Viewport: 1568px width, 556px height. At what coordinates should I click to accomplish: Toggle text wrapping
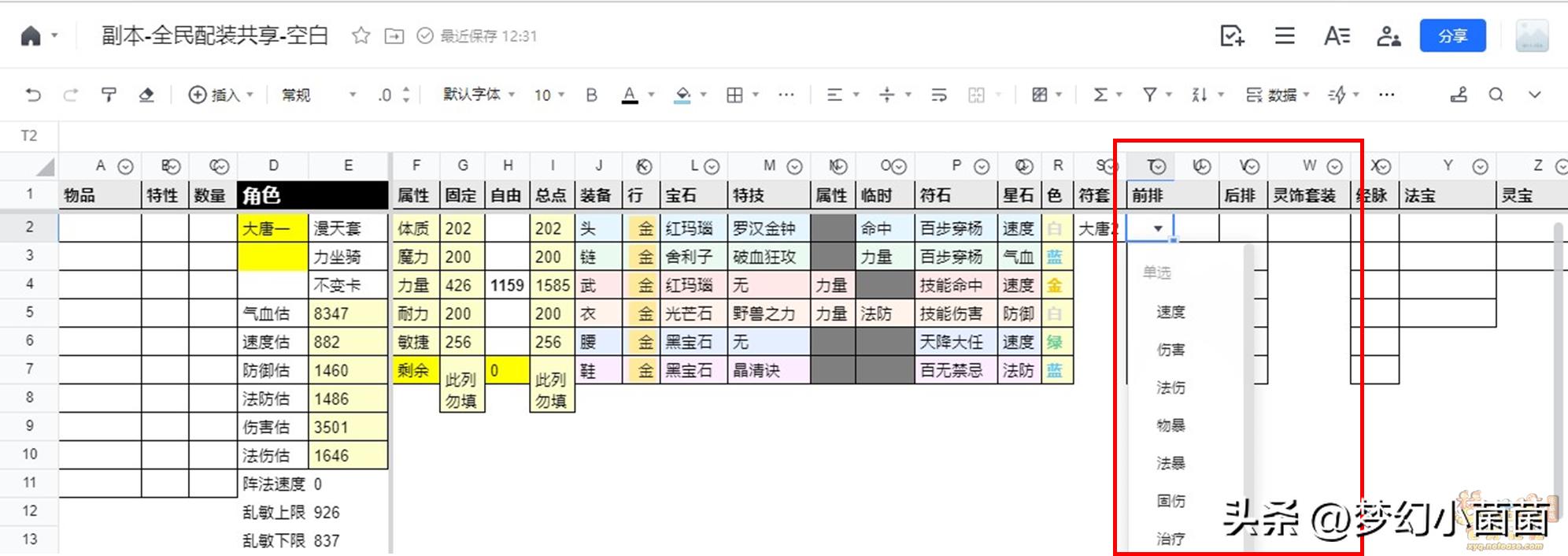point(939,95)
